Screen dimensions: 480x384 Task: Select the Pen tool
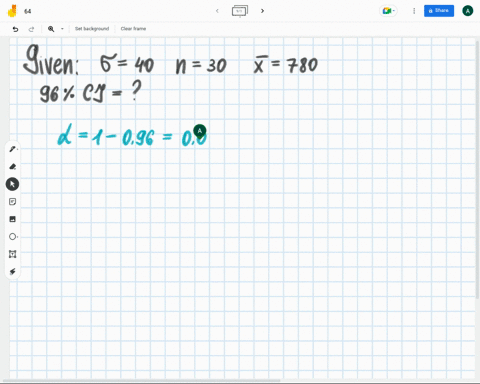coord(13,149)
